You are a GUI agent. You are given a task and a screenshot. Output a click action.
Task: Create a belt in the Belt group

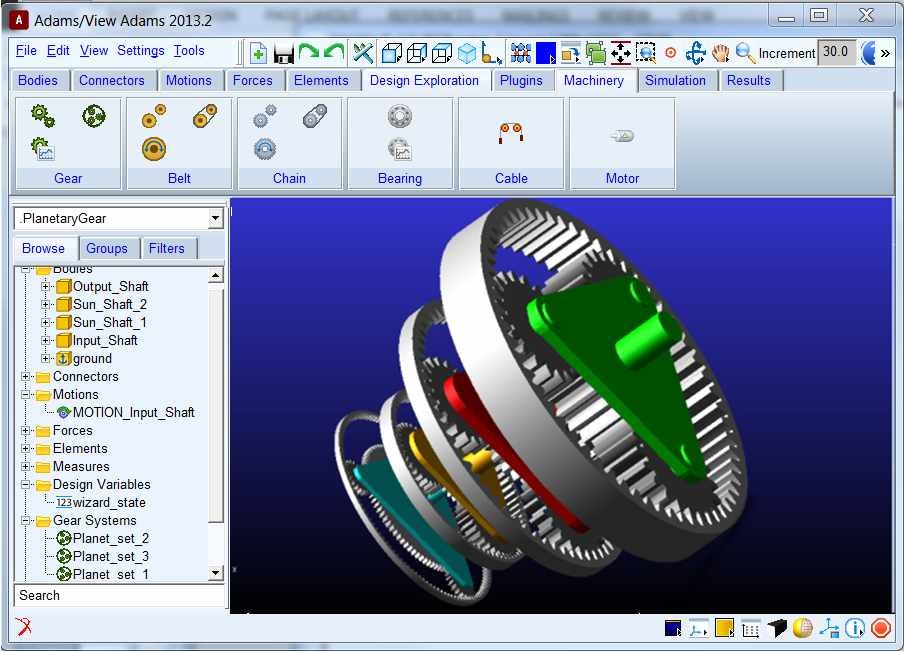pyautogui.click(x=205, y=116)
